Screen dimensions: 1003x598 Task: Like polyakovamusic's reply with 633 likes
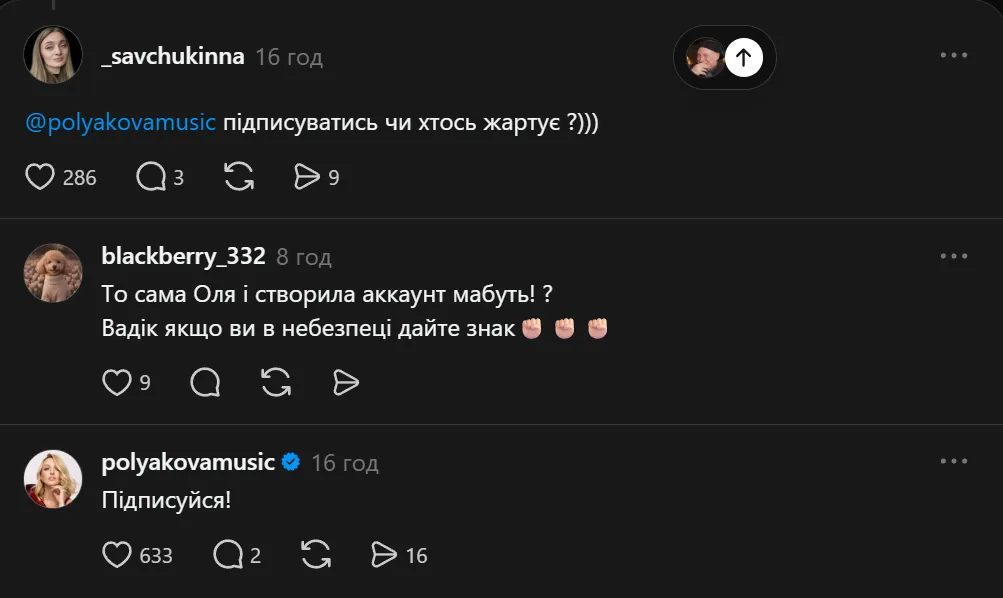click(x=117, y=554)
